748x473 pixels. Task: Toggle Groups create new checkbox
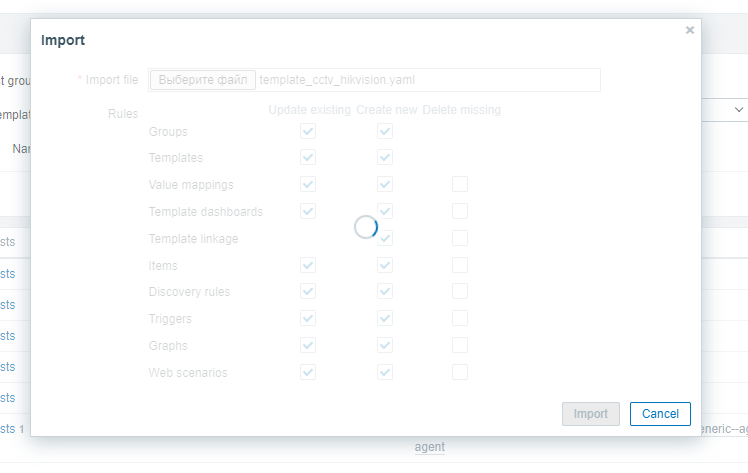[x=385, y=131]
